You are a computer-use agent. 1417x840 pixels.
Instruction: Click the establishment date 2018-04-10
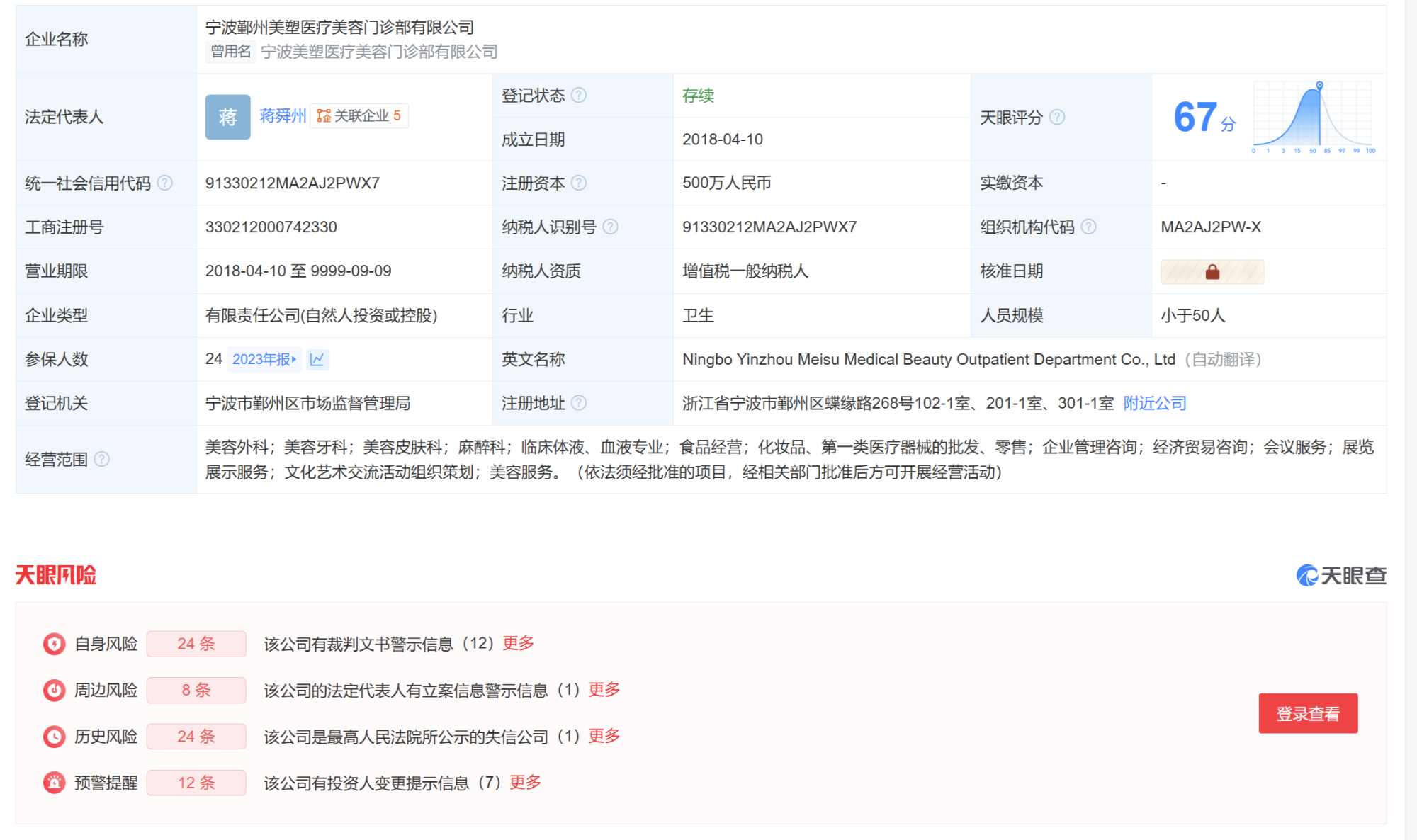723,140
